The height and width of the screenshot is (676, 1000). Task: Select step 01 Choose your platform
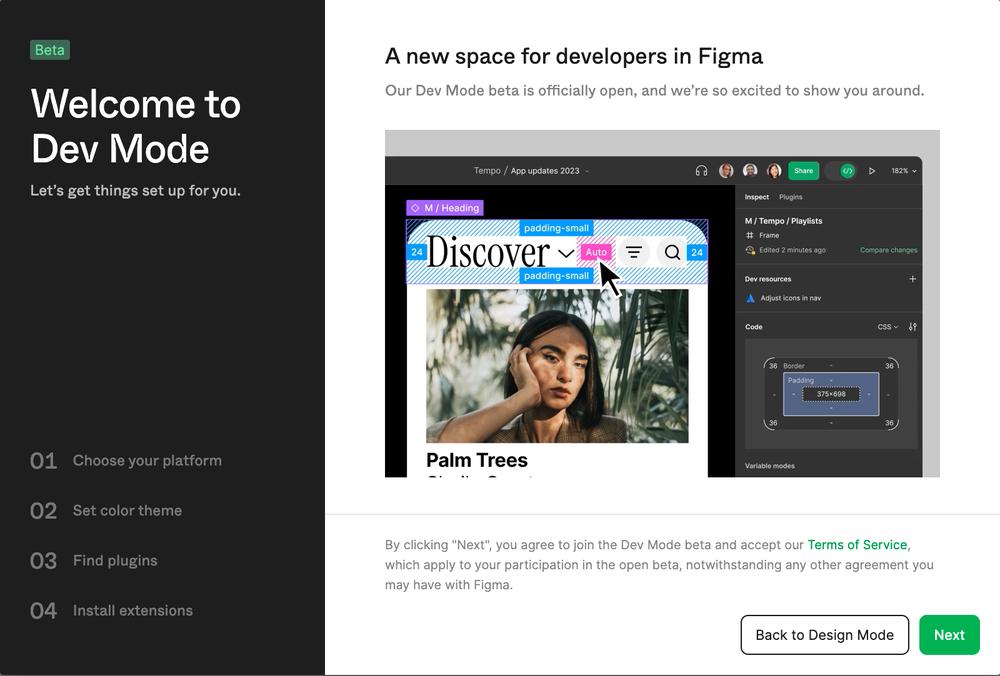tap(126, 460)
